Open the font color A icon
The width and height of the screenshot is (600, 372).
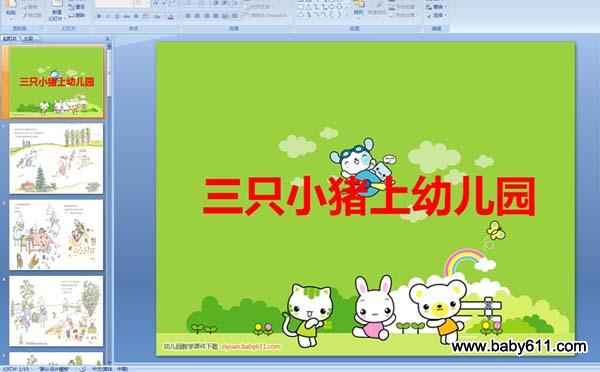pyautogui.click(x=171, y=16)
